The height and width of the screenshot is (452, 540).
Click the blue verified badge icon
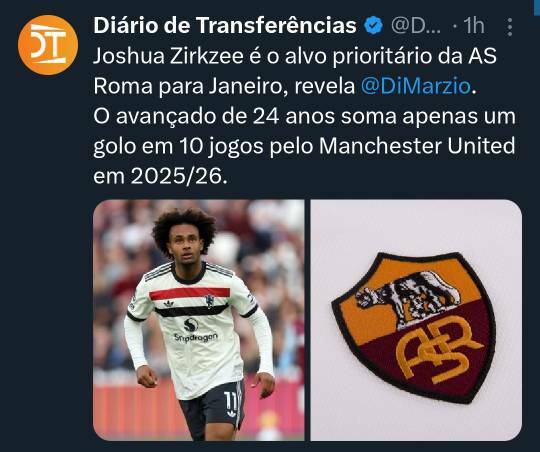click(x=374, y=25)
